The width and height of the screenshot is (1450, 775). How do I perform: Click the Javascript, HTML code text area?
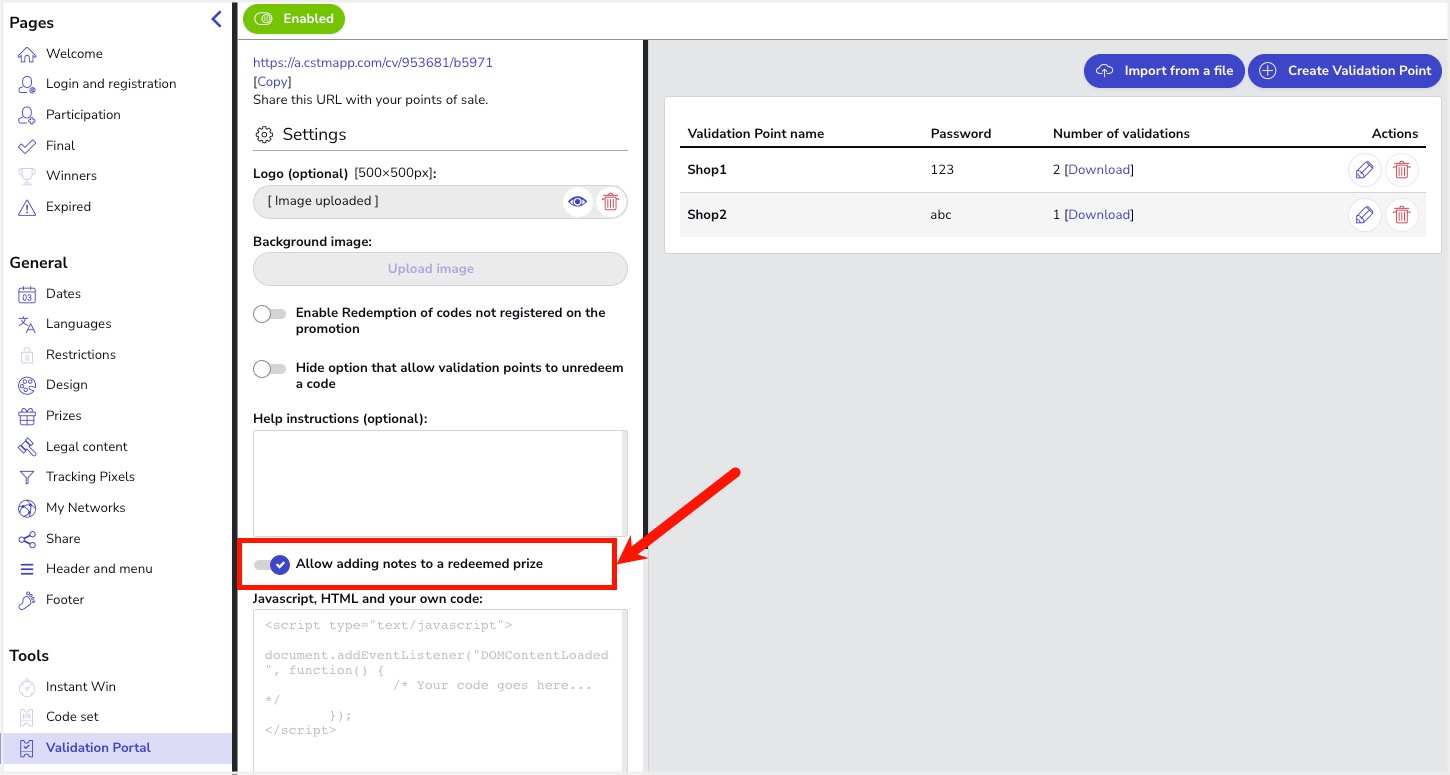click(440, 690)
